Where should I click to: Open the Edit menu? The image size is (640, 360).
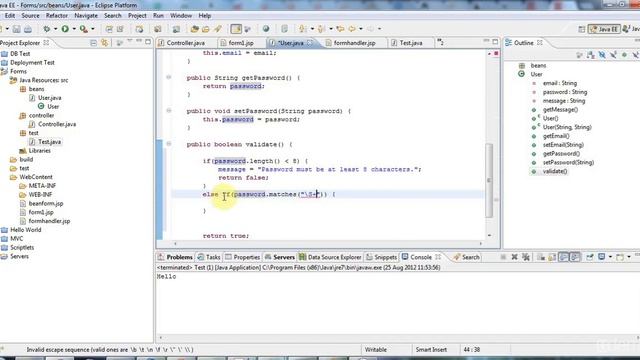click(x=10, y=16)
